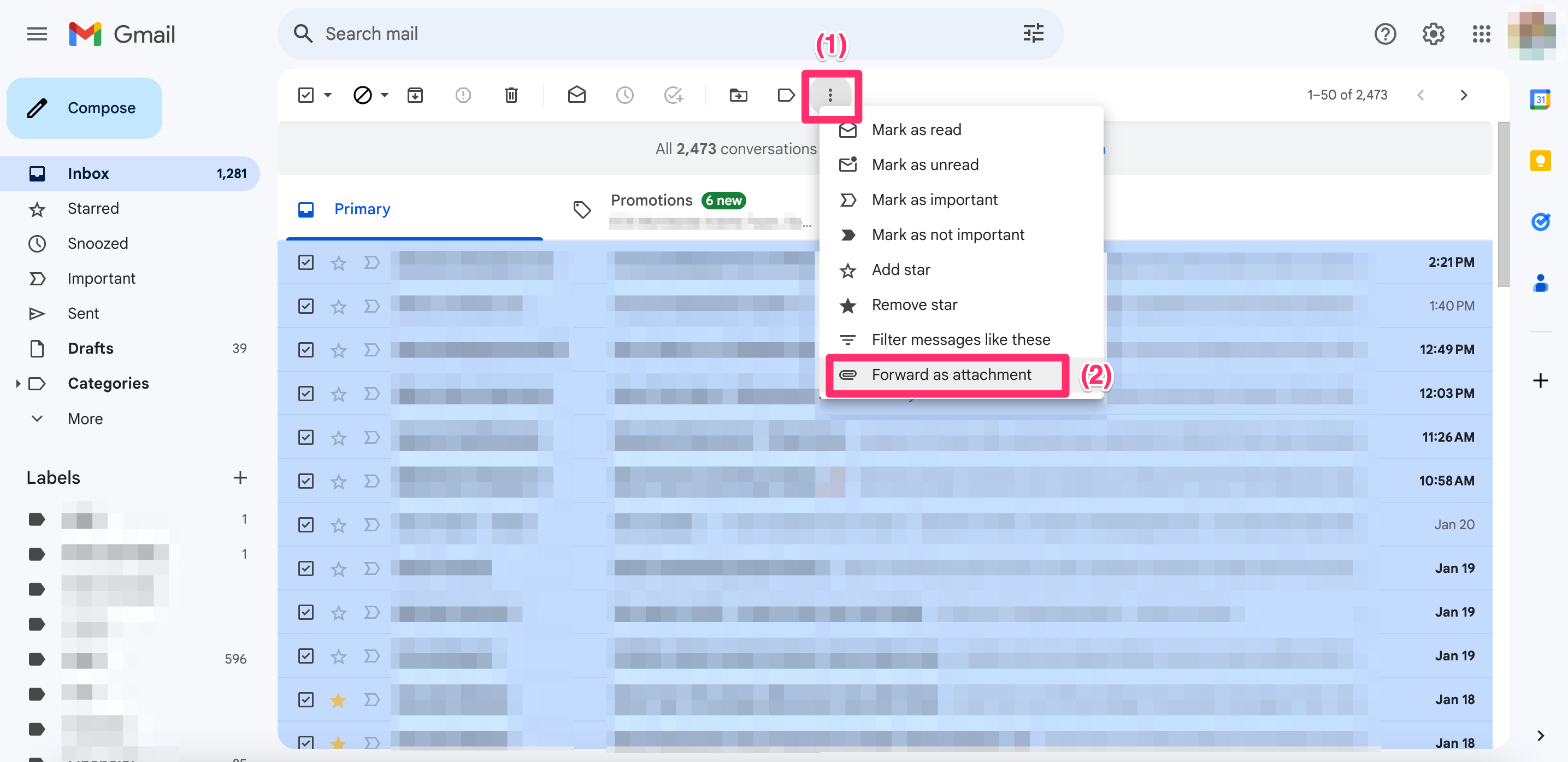Toggle the select-all checkbox in toolbar
Image resolution: width=1568 pixels, height=762 pixels.
click(x=305, y=95)
